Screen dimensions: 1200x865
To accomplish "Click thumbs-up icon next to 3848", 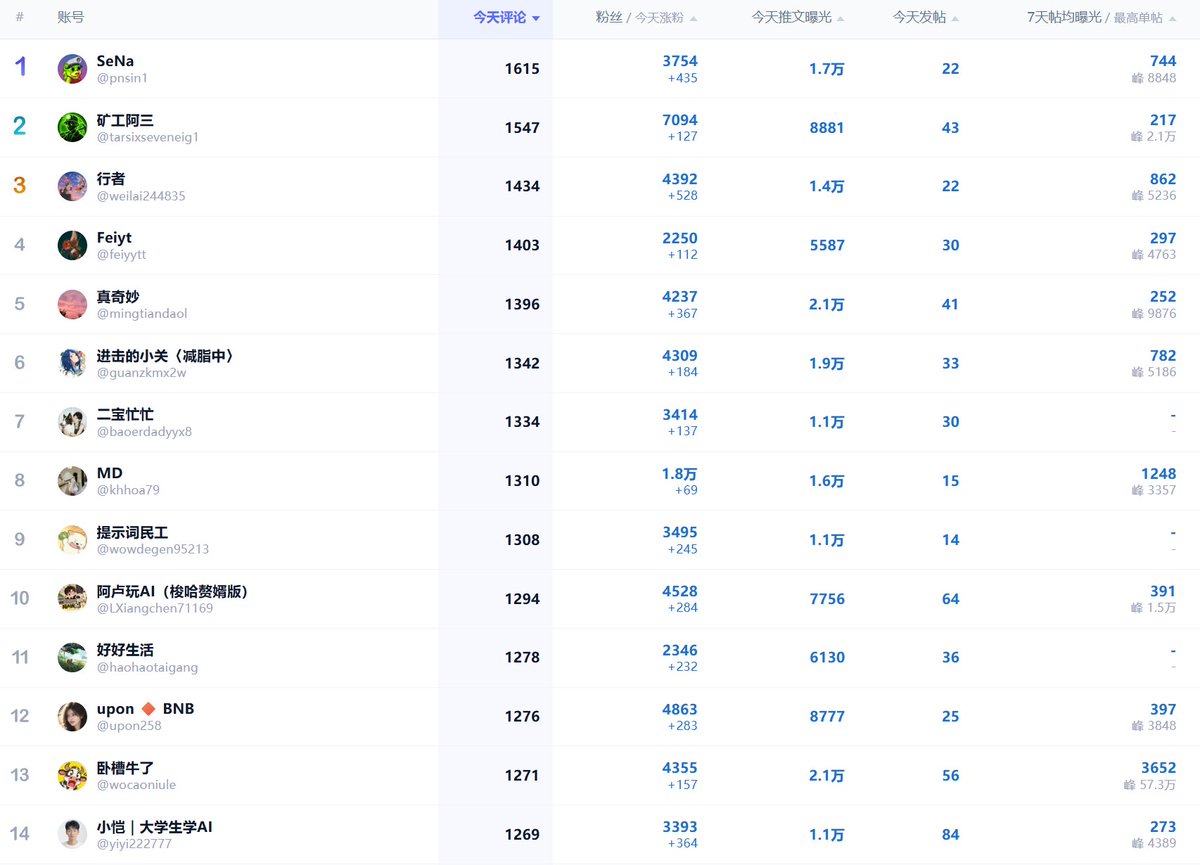I will pos(1137,725).
